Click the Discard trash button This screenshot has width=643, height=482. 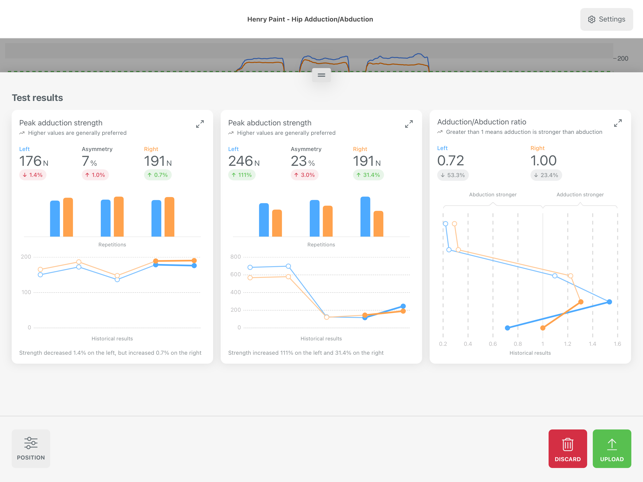[567, 448]
